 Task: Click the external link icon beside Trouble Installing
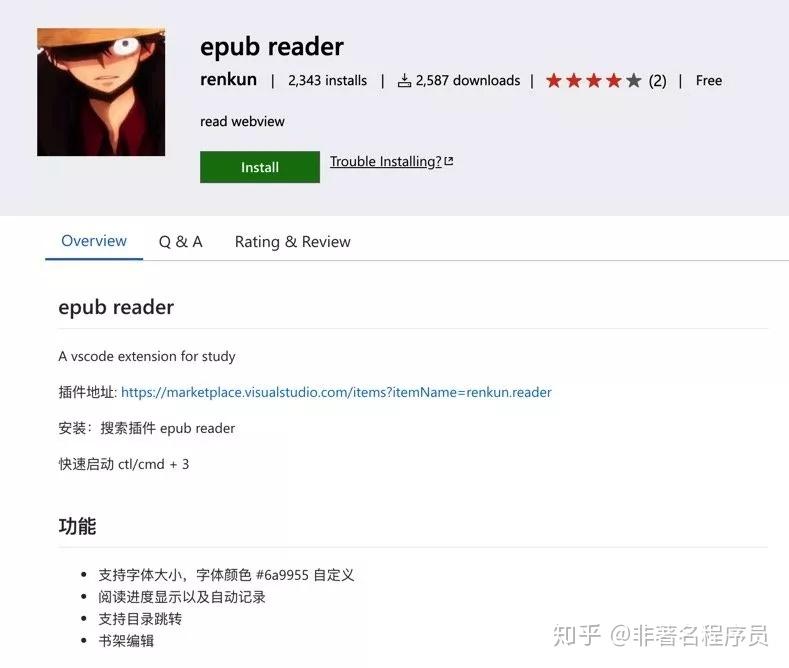pos(449,161)
